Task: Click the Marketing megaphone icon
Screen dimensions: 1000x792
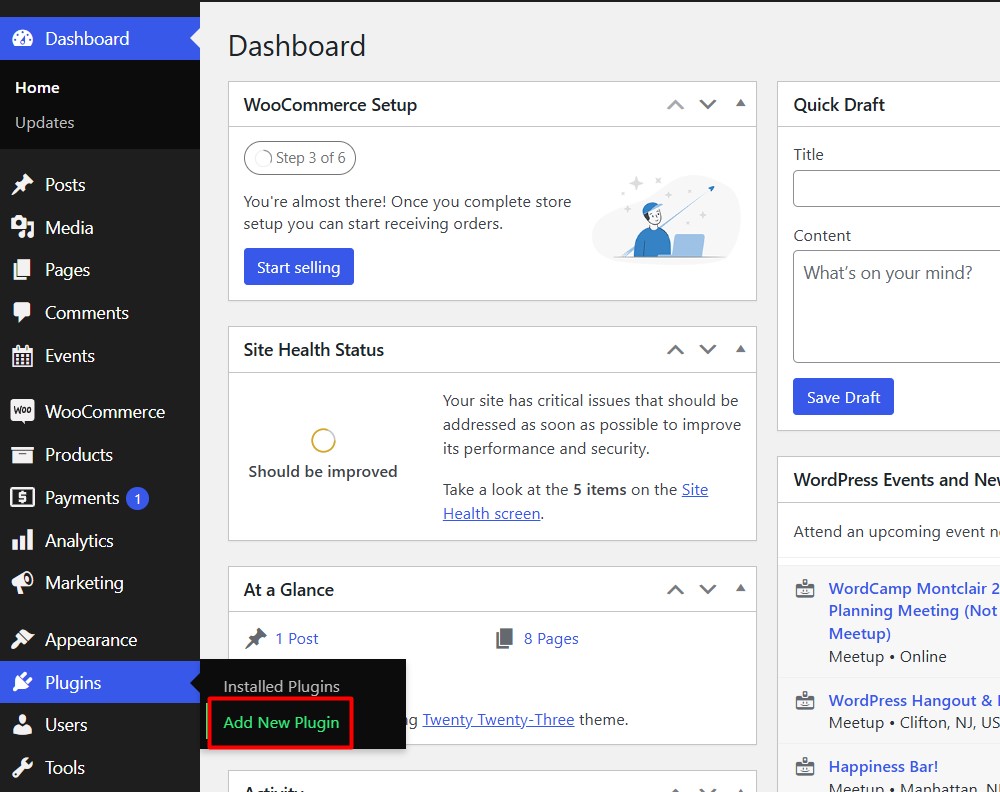Action: [x=23, y=582]
